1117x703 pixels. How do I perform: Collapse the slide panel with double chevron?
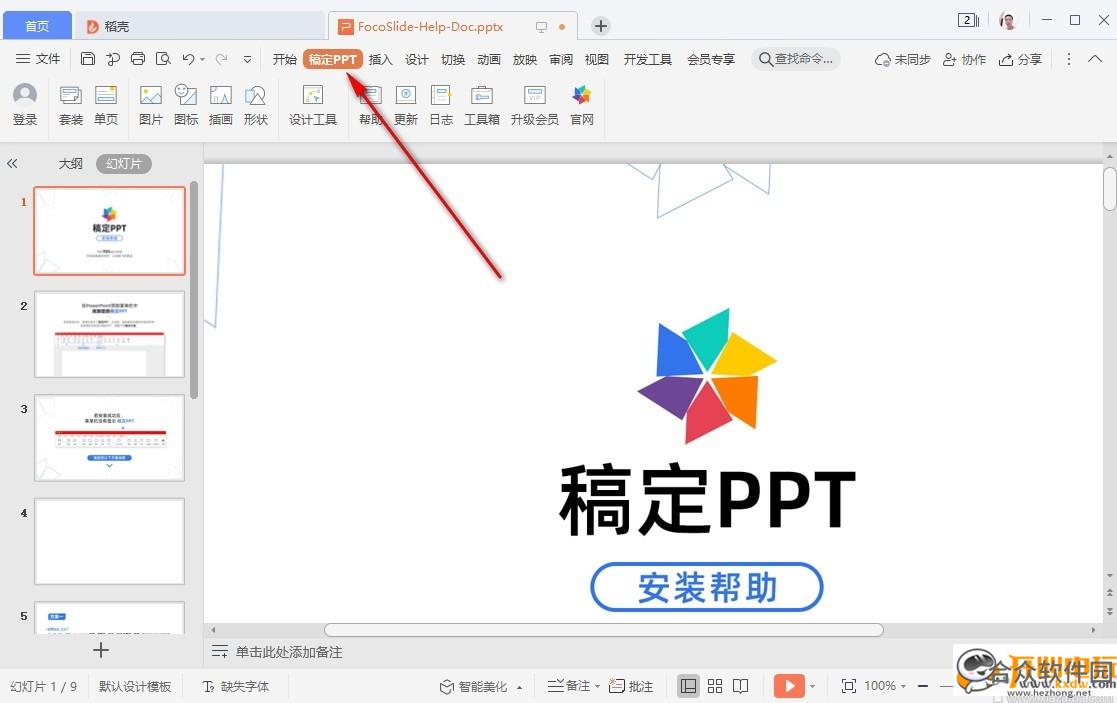click(x=12, y=164)
